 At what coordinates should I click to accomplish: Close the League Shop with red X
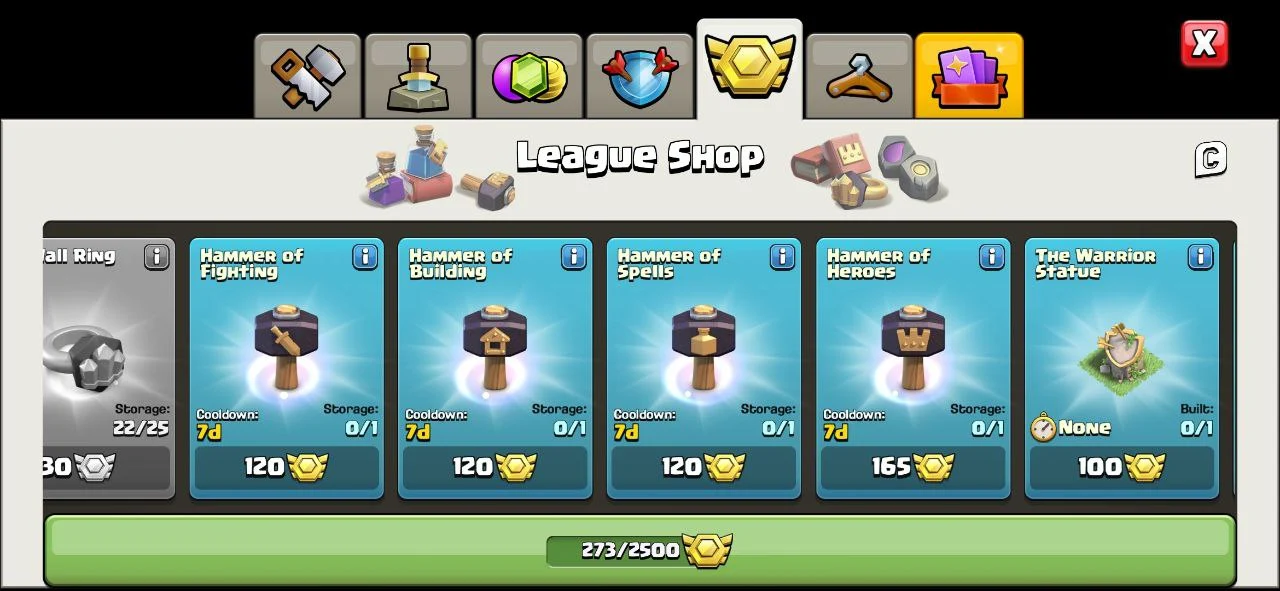[x=1204, y=44]
